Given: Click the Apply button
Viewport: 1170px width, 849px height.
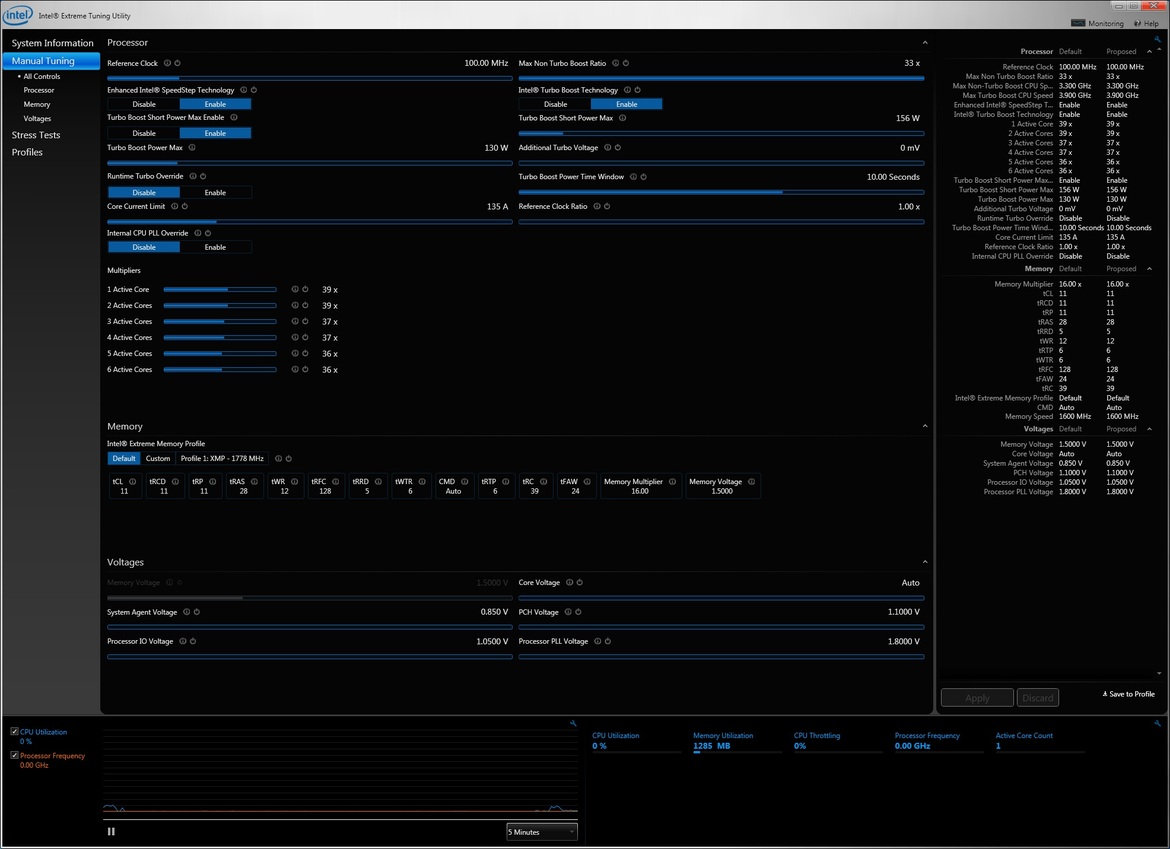Looking at the screenshot, I should tap(977, 698).
